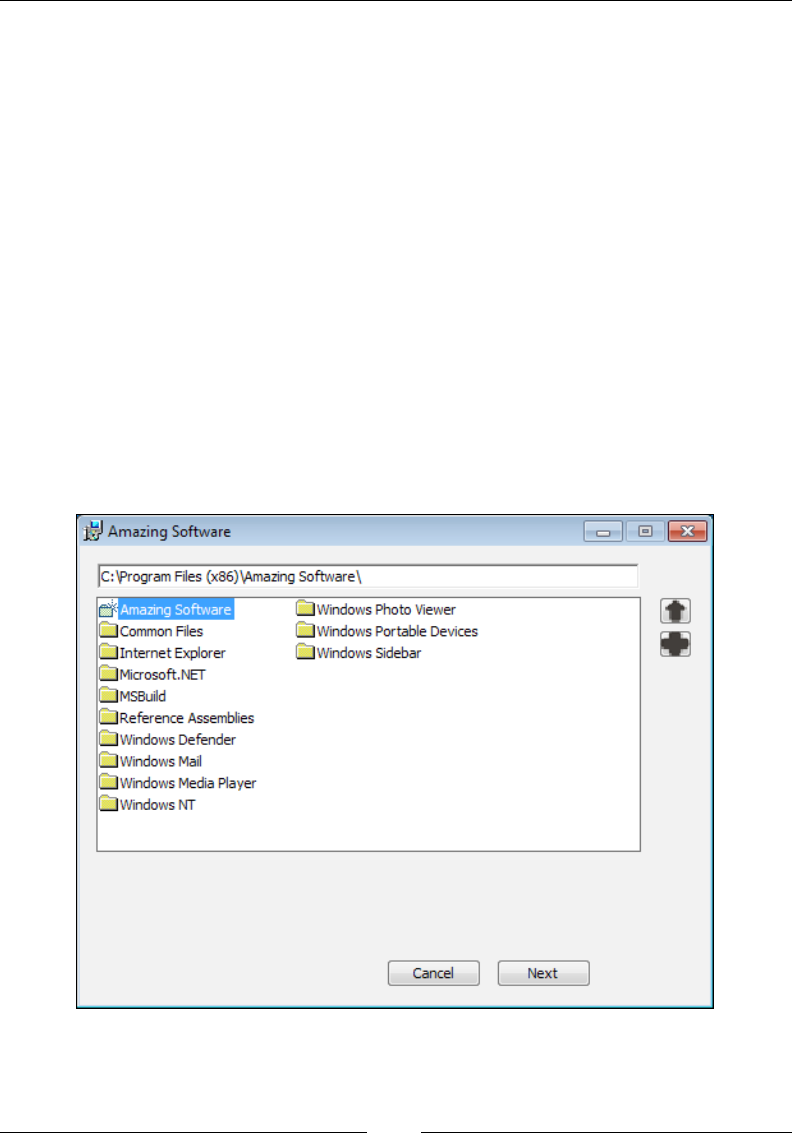Click the up-arrow parent folder button
The width and height of the screenshot is (792, 1142).
click(675, 611)
